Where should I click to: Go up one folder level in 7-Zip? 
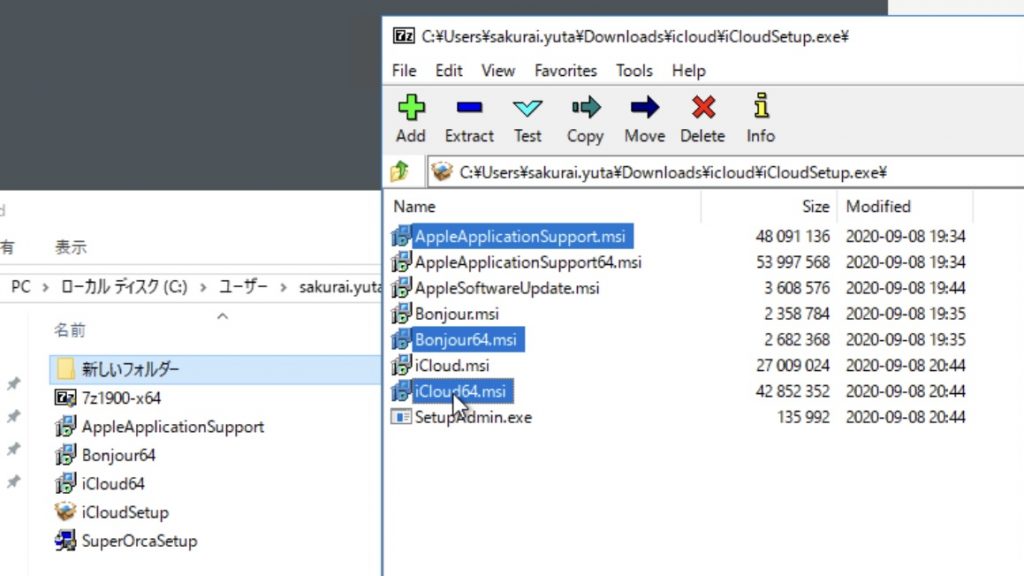point(400,172)
